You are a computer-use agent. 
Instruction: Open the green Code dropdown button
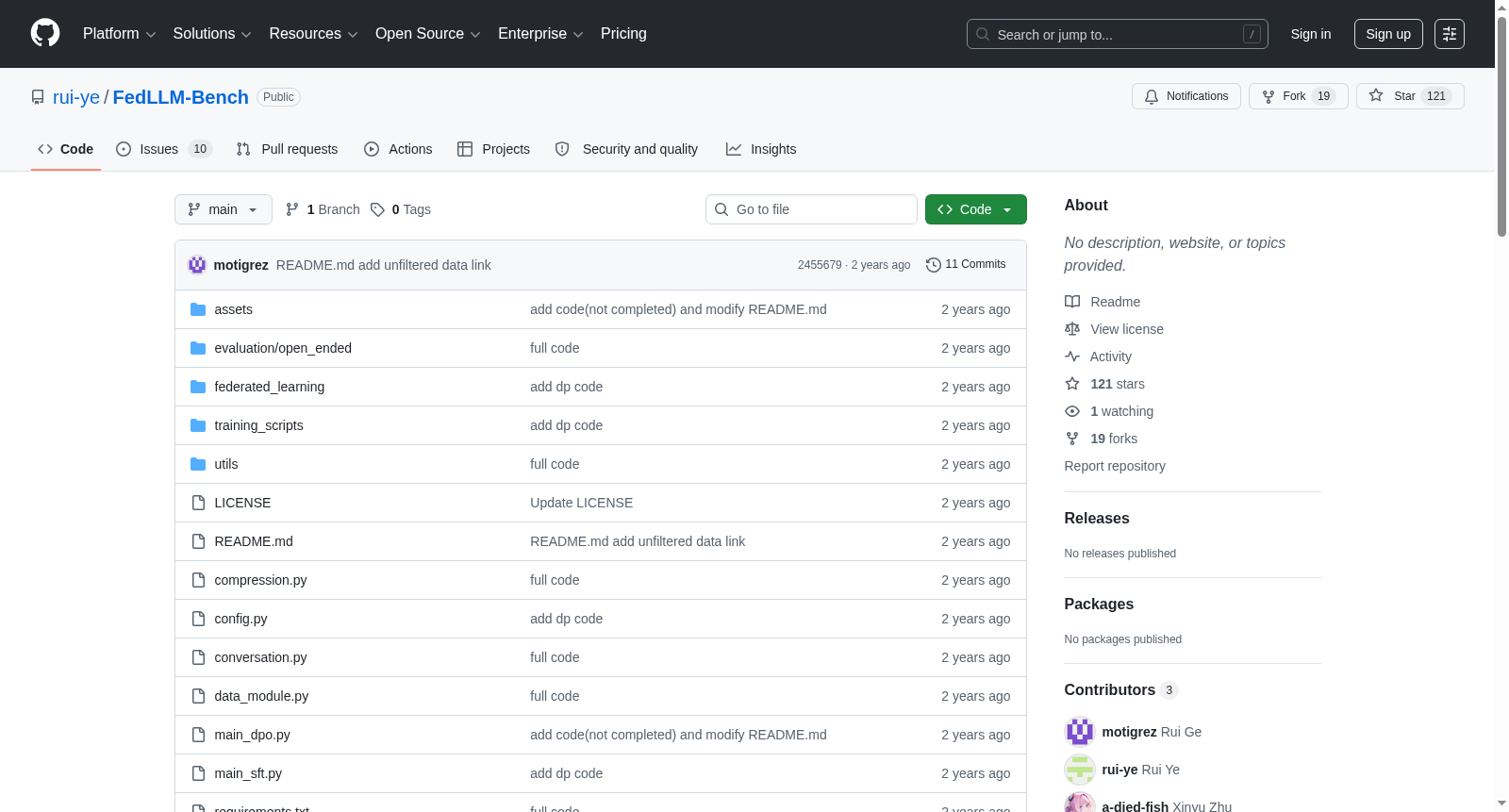click(976, 209)
